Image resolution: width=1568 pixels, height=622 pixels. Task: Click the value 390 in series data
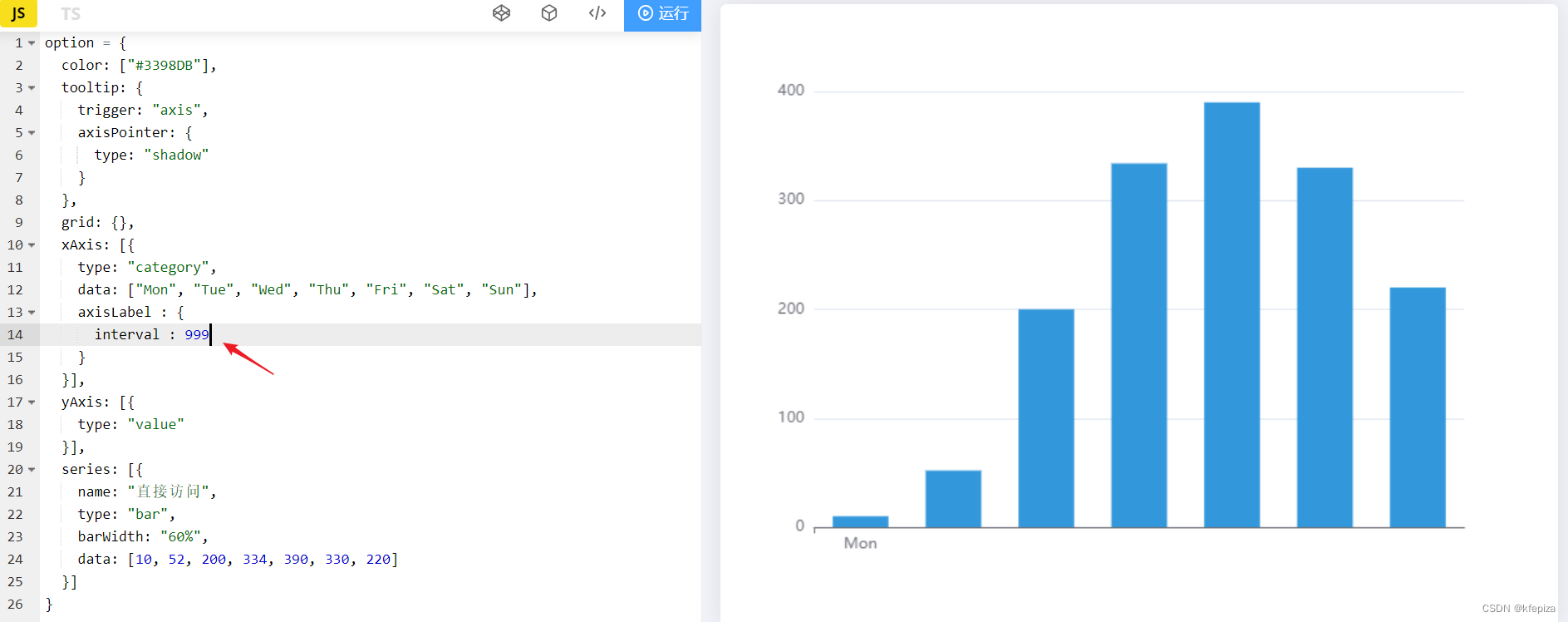296,559
